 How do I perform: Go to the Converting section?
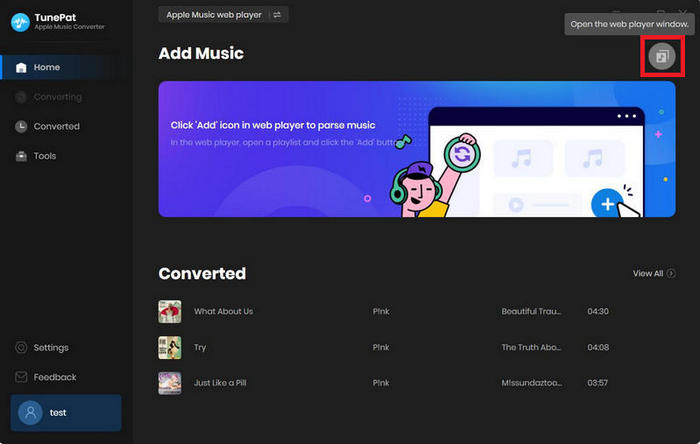(58, 97)
